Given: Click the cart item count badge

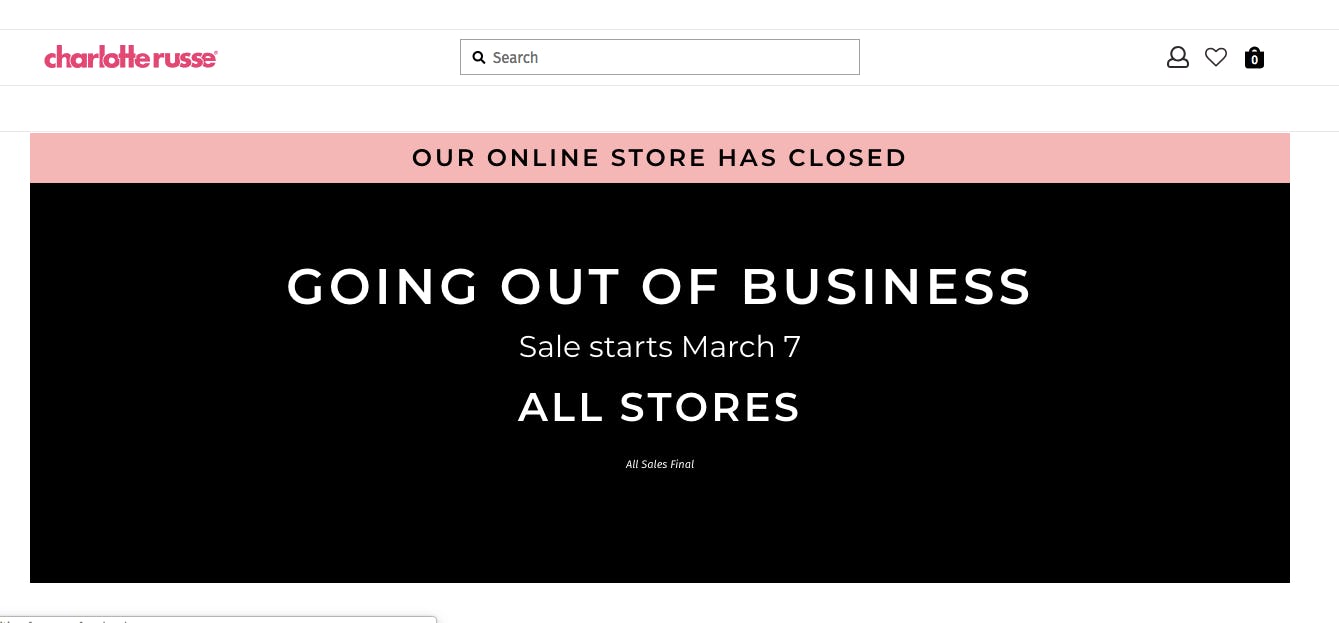Looking at the screenshot, I should (x=1254, y=61).
